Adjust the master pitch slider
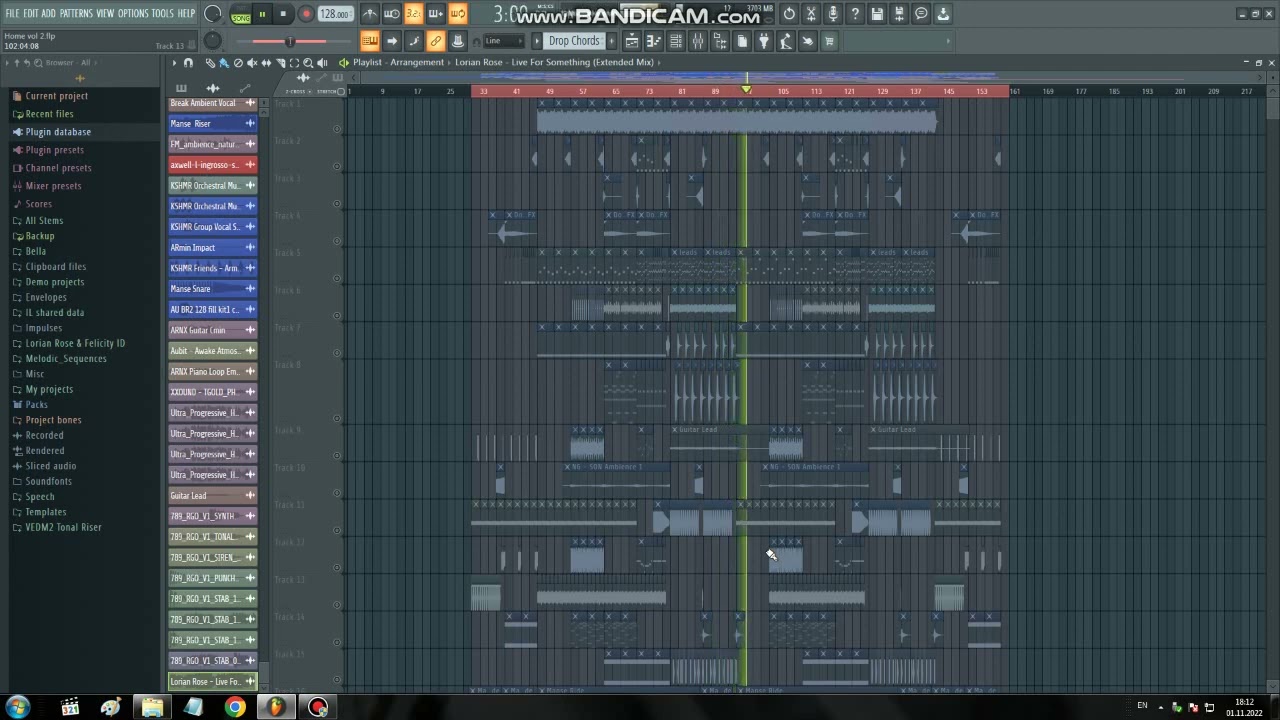This screenshot has height=720, width=1280. tap(289, 41)
